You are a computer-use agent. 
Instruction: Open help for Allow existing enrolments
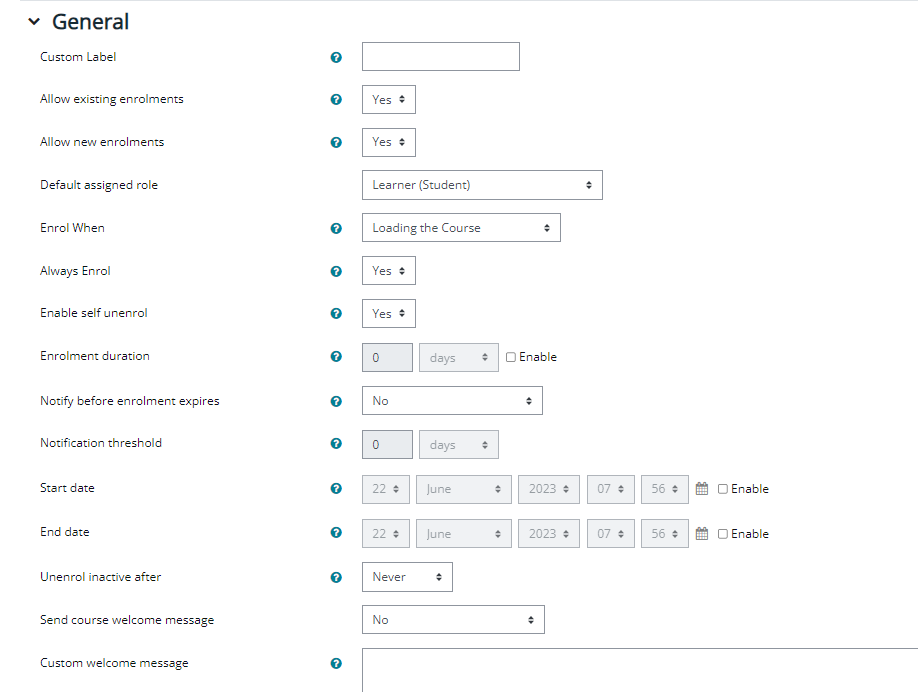click(x=336, y=100)
